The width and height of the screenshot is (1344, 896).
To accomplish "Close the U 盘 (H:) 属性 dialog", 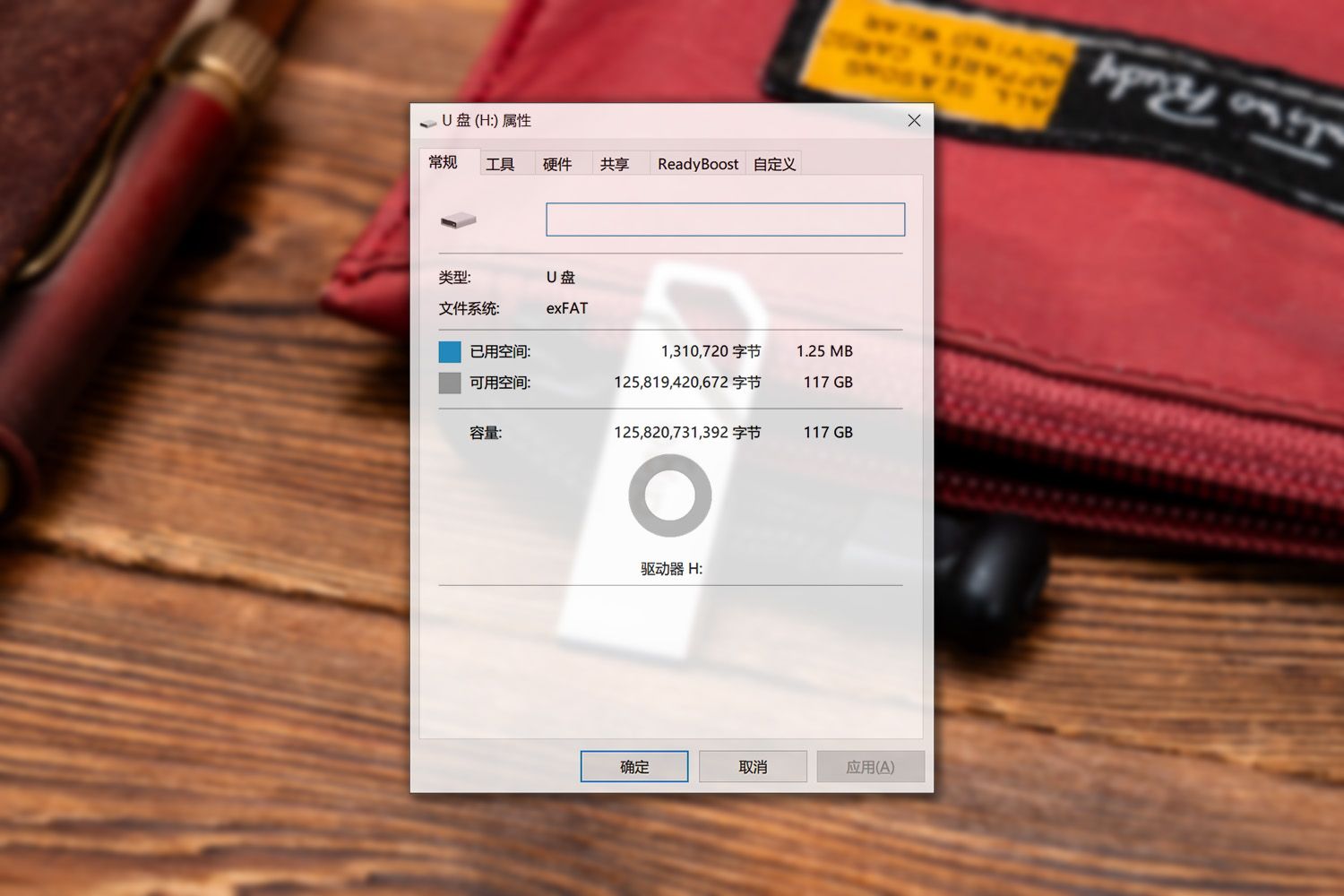I will tap(914, 121).
